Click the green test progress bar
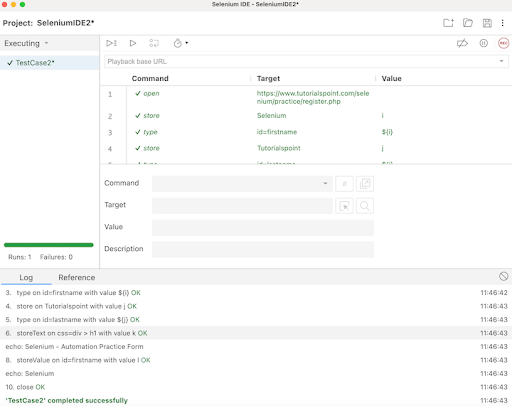This screenshot has height=406, width=512. pyautogui.click(x=49, y=245)
